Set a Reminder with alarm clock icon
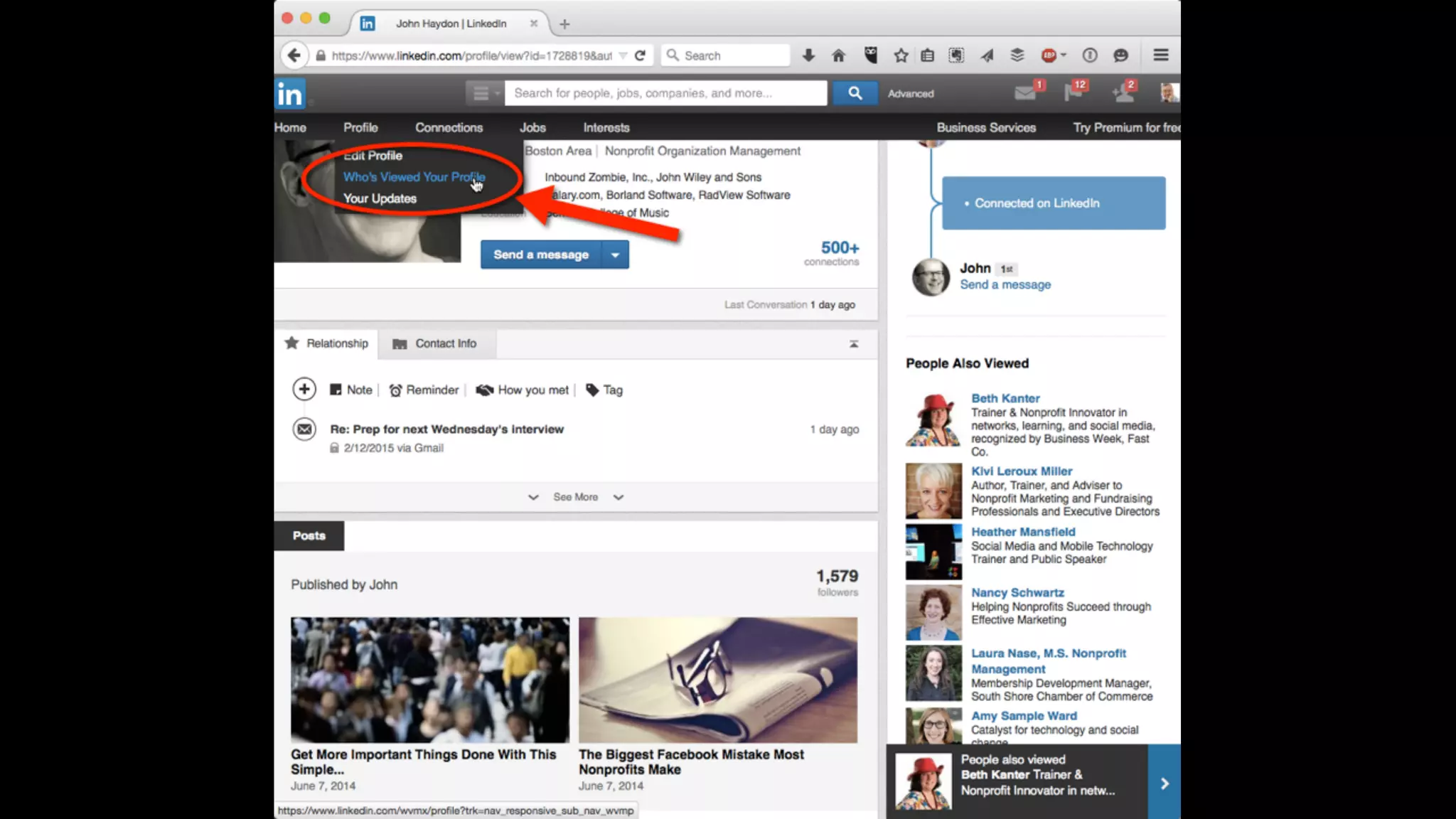Image resolution: width=1456 pixels, height=819 pixels. click(424, 390)
